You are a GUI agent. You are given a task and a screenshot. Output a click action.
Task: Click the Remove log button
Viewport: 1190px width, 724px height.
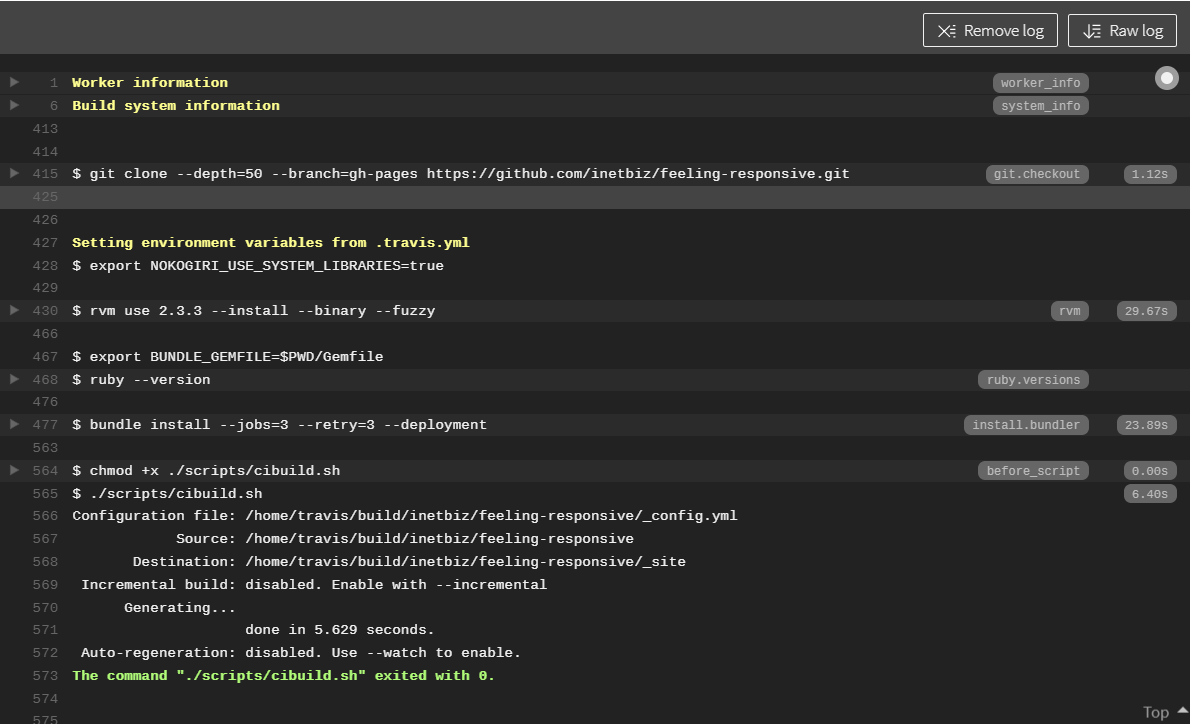(990, 30)
